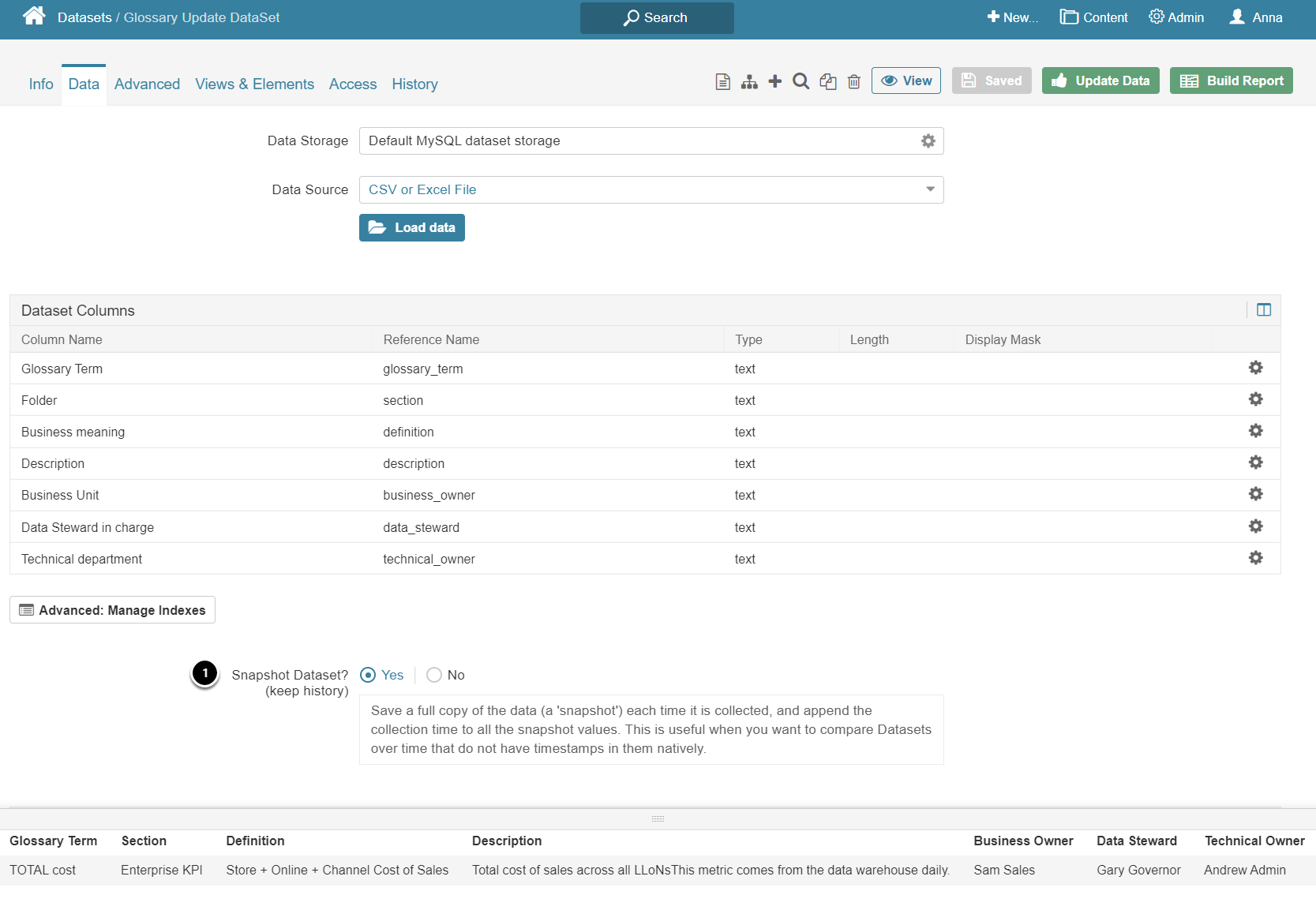This screenshot has width=1316, height=910.
Task: View dataset lineage via the sitemap icon
Action: point(748,81)
